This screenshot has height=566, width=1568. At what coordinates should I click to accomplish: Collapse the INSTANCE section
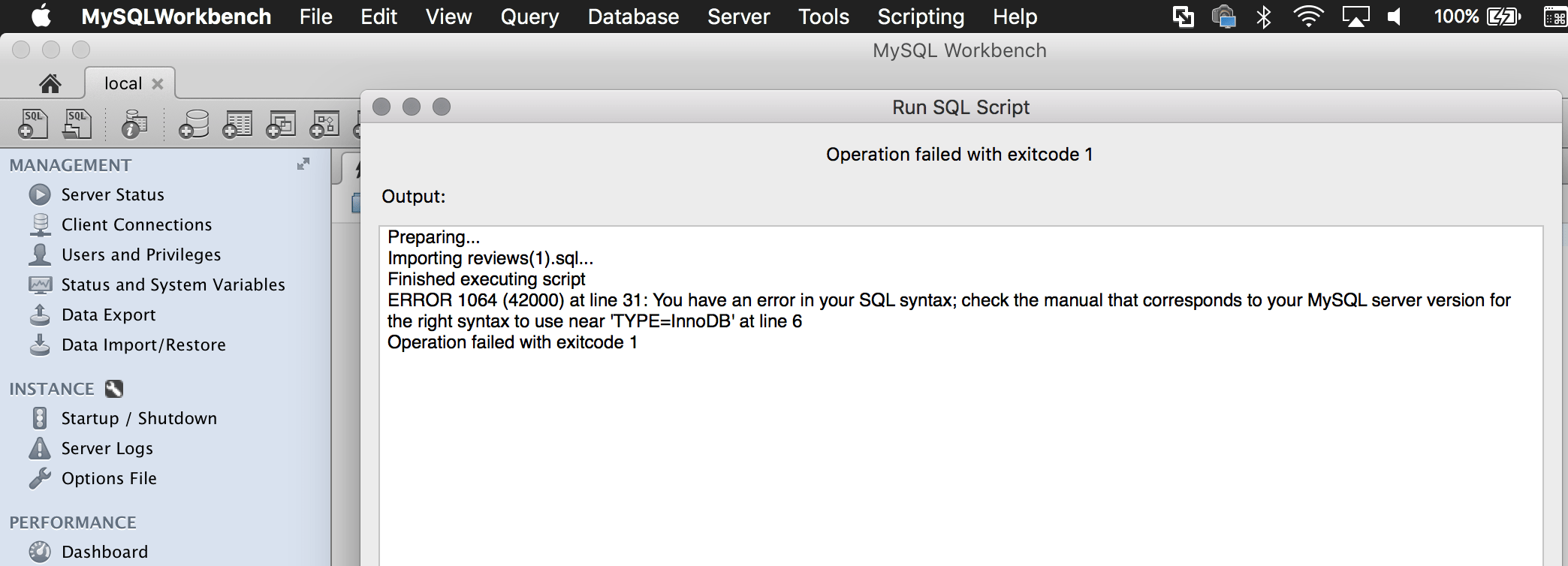pos(53,389)
